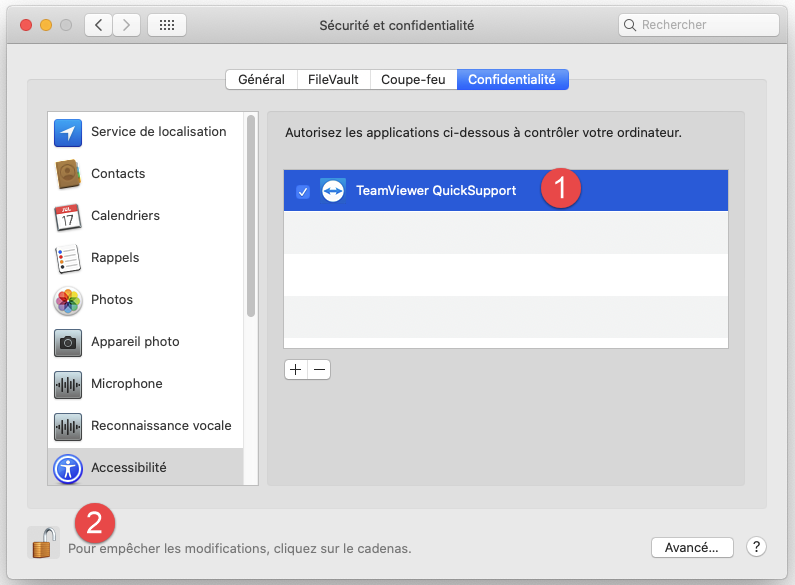Uncheck the TeamViewer QuickSupport checkbox
This screenshot has height=585, width=795.
click(303, 191)
